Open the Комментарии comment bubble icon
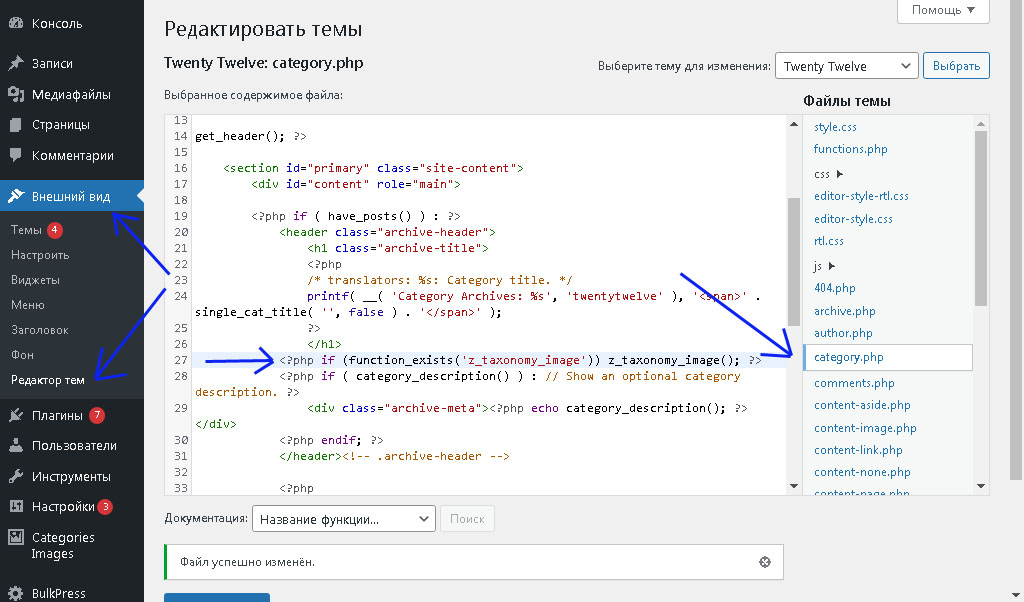Screen dimensions: 1024x602 click(16, 155)
